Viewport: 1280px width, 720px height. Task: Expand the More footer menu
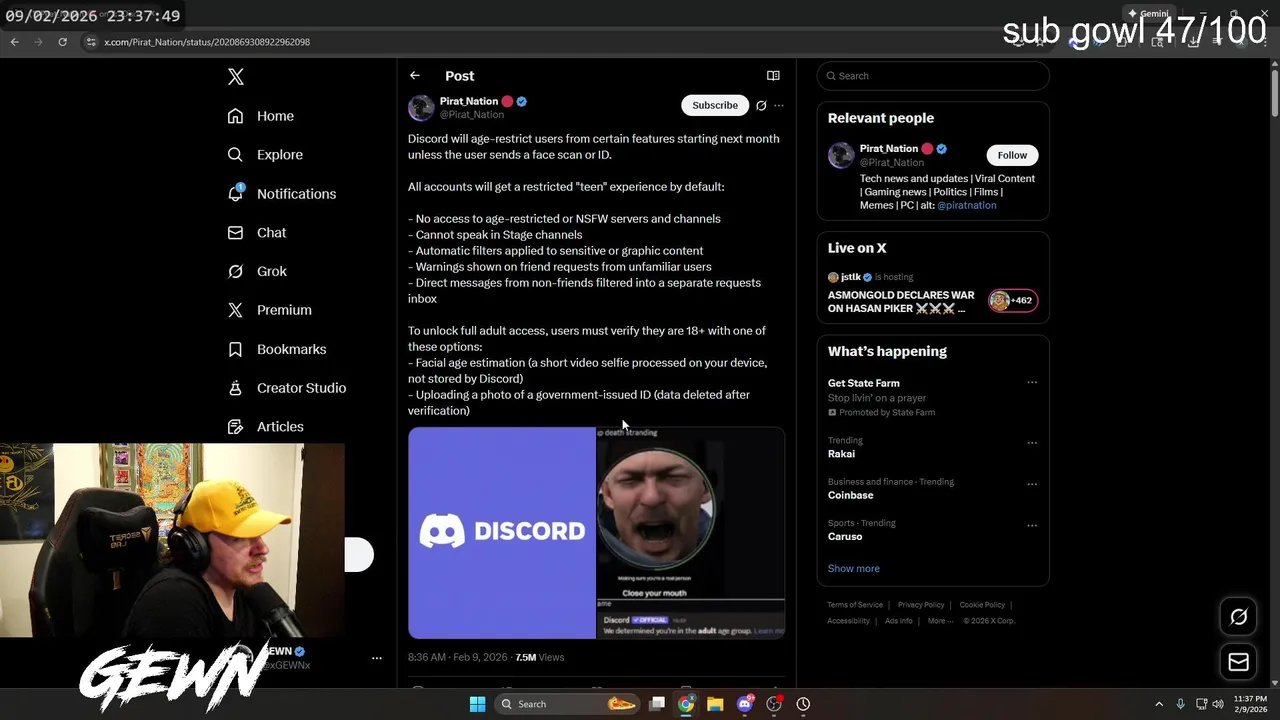point(939,621)
